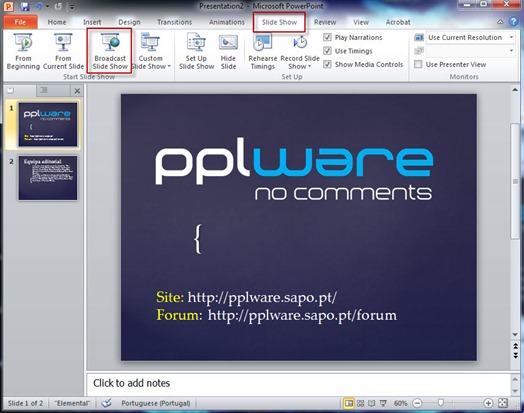Open Undo history dropdown arrow
Screen dimensions: 524x413
pyautogui.click(x=47, y=6)
